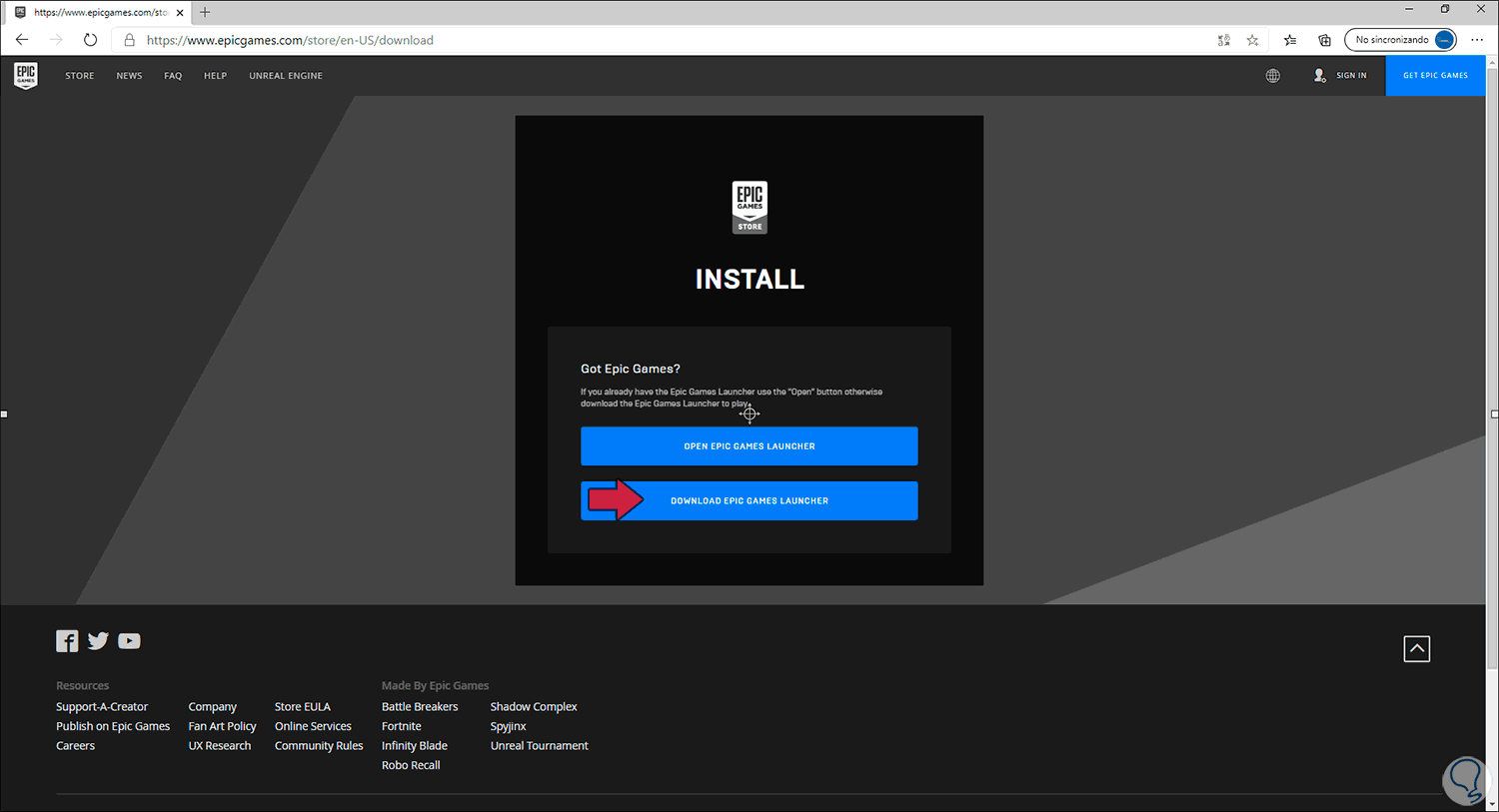Close the Epic Games browser tab
This screenshot has height=812, width=1499.
pos(180,13)
